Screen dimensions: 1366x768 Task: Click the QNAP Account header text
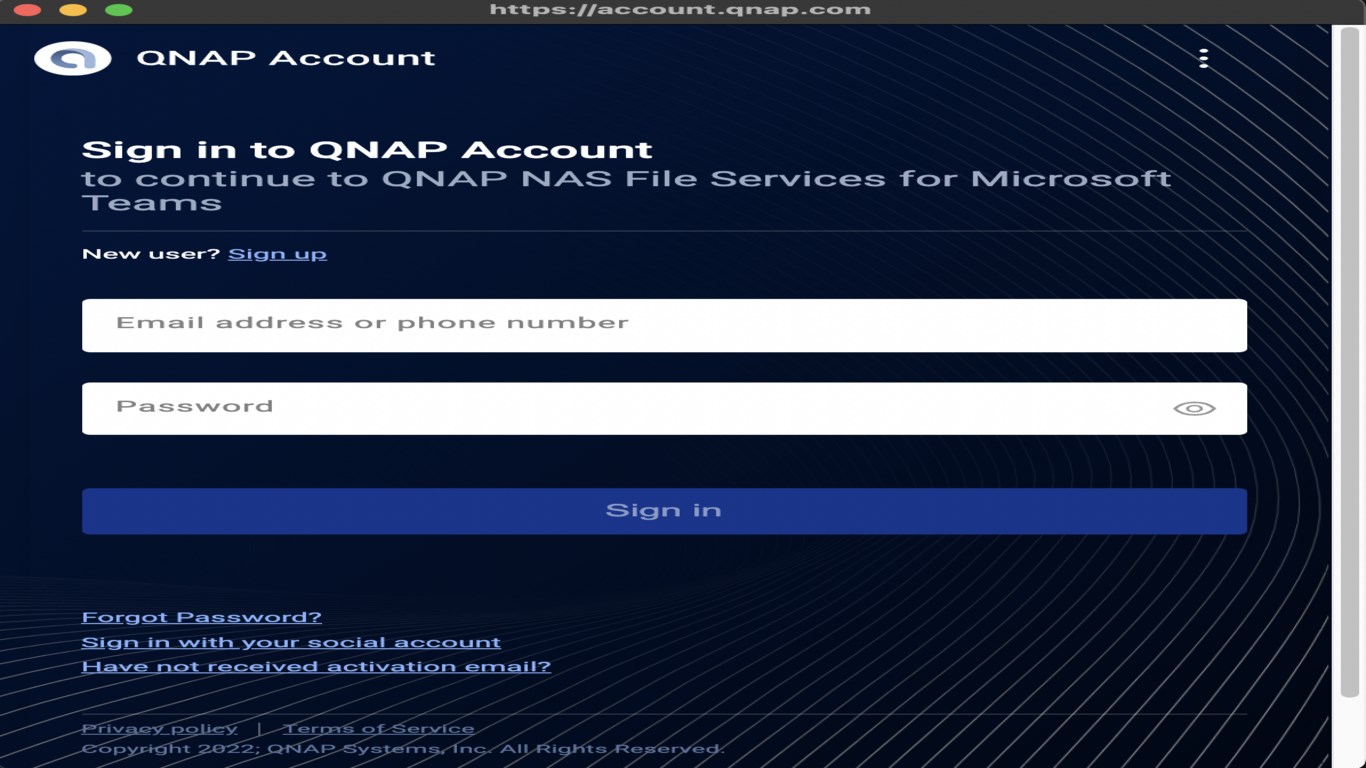pos(286,58)
